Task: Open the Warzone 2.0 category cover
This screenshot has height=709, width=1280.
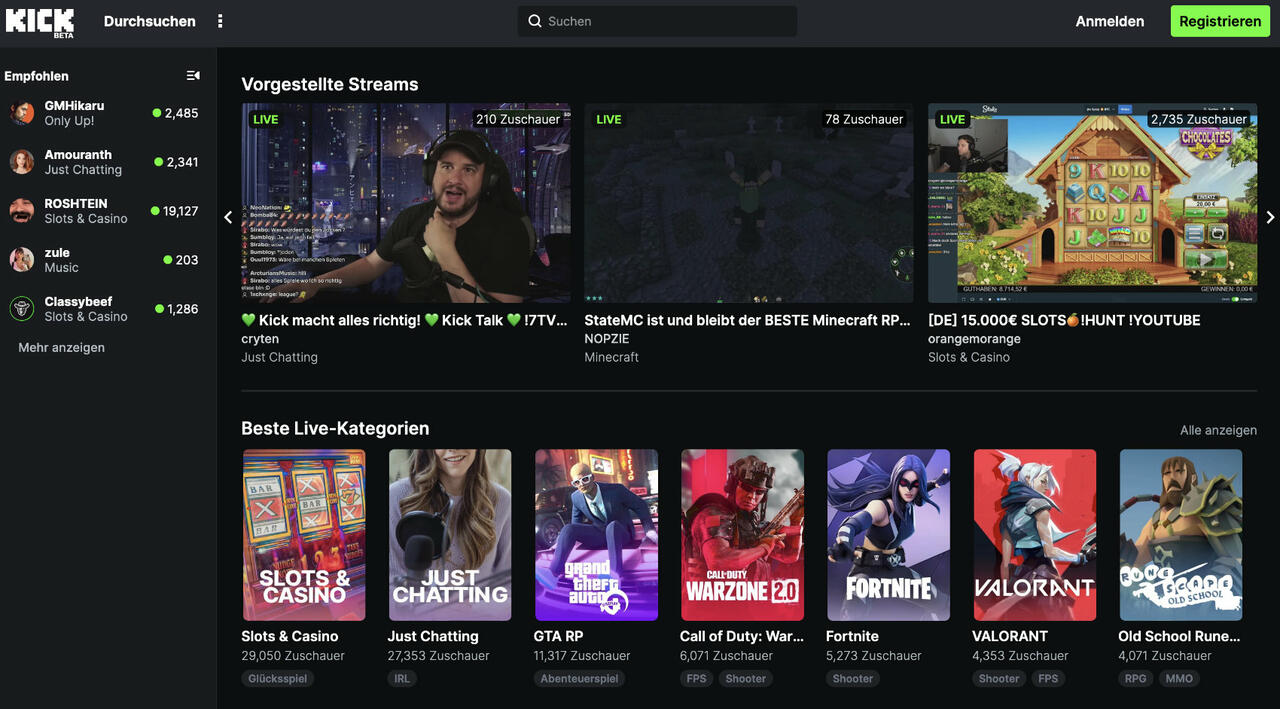Action: point(742,535)
